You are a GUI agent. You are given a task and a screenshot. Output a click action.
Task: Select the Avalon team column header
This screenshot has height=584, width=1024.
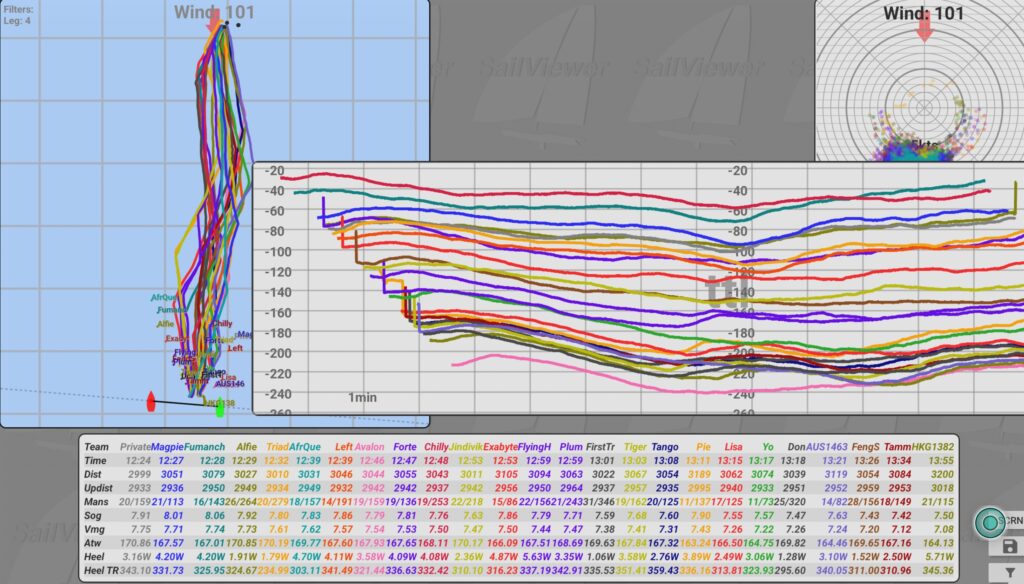tap(370, 447)
